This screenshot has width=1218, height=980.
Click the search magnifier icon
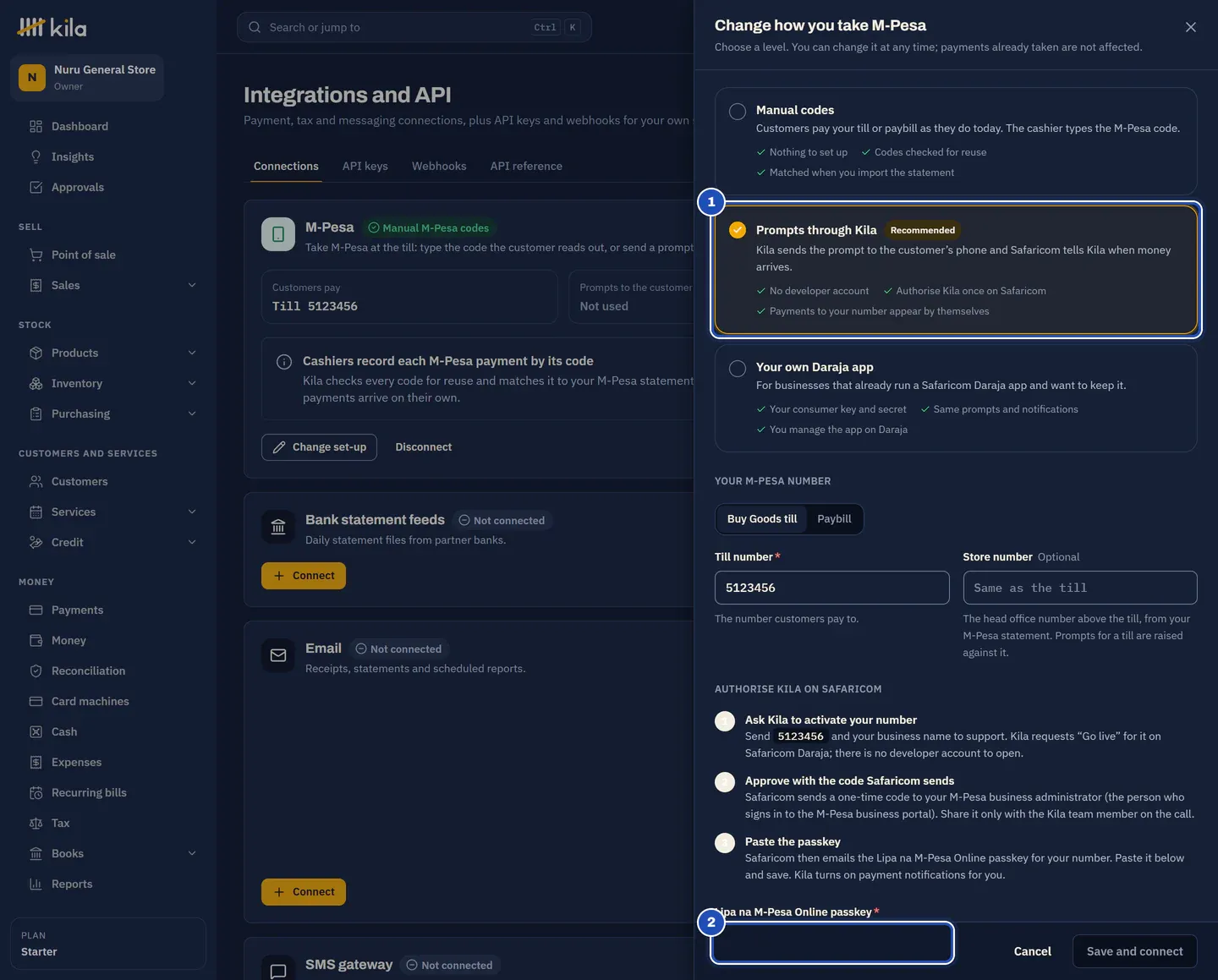click(x=255, y=27)
